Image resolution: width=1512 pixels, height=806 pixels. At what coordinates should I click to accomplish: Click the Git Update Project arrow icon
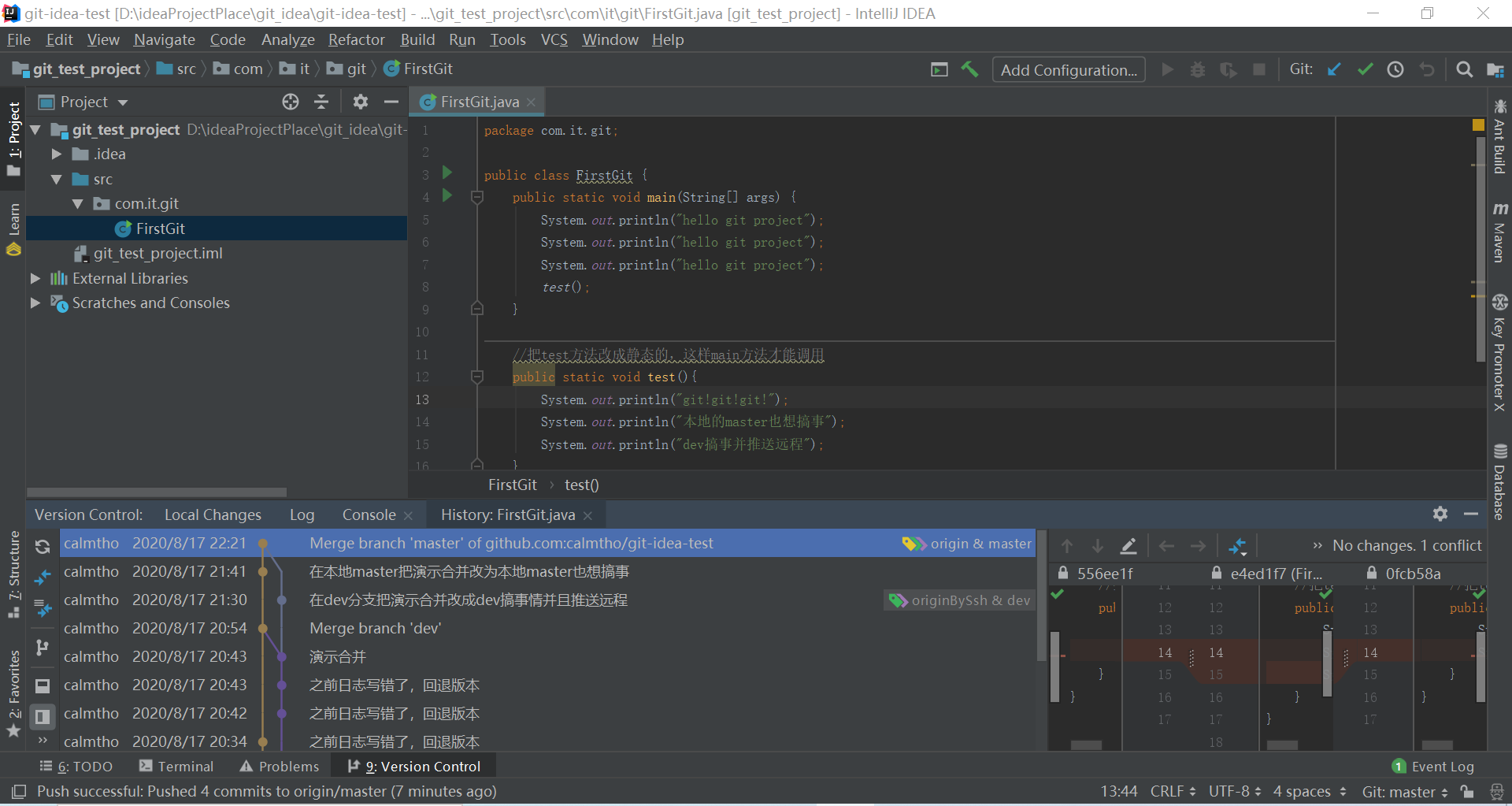[1334, 69]
